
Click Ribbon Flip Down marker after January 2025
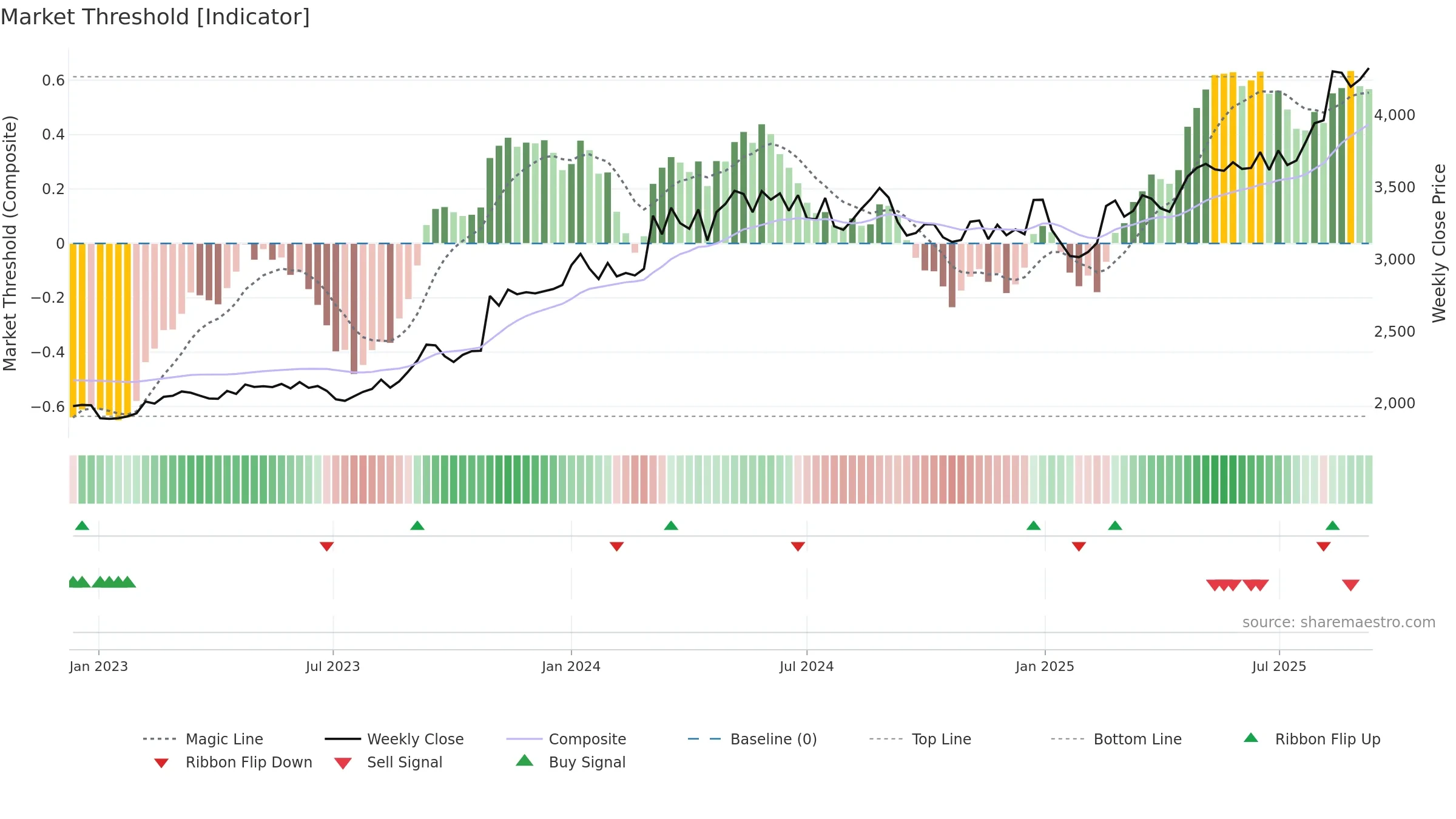coord(1079,547)
